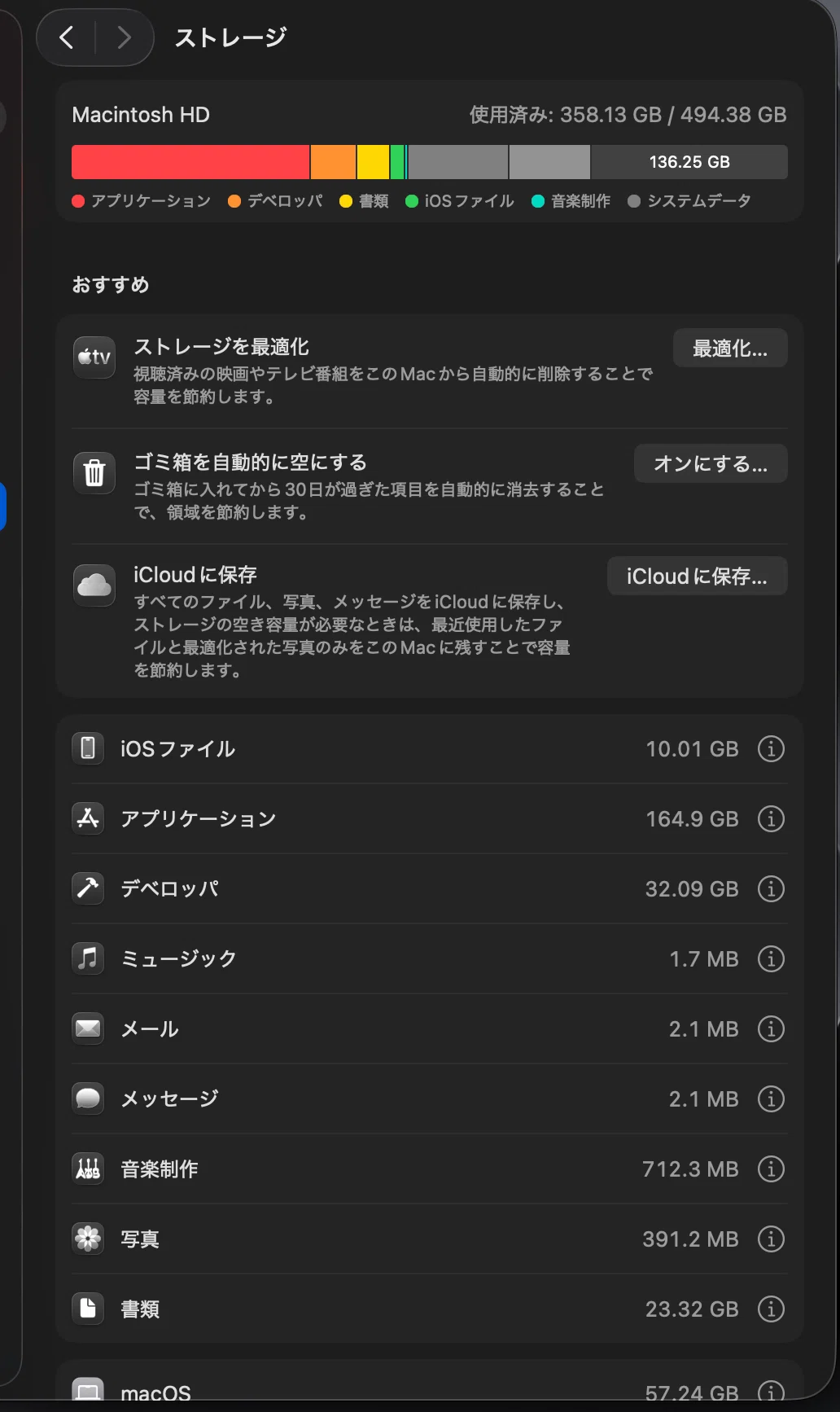Go back with the left chevron
840x1412 pixels.
click(x=67, y=37)
